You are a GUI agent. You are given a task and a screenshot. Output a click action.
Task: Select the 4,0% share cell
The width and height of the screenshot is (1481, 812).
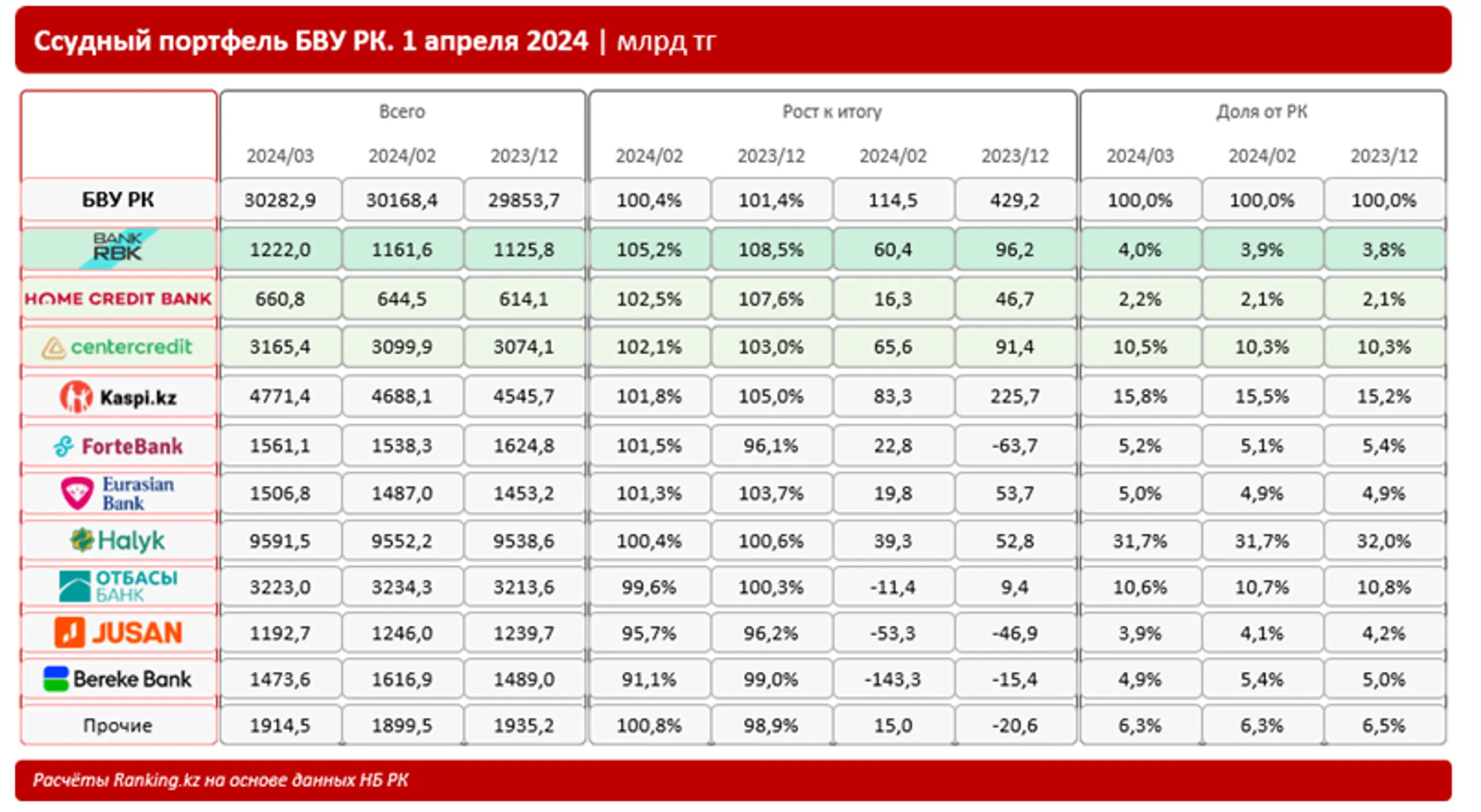(x=1140, y=249)
